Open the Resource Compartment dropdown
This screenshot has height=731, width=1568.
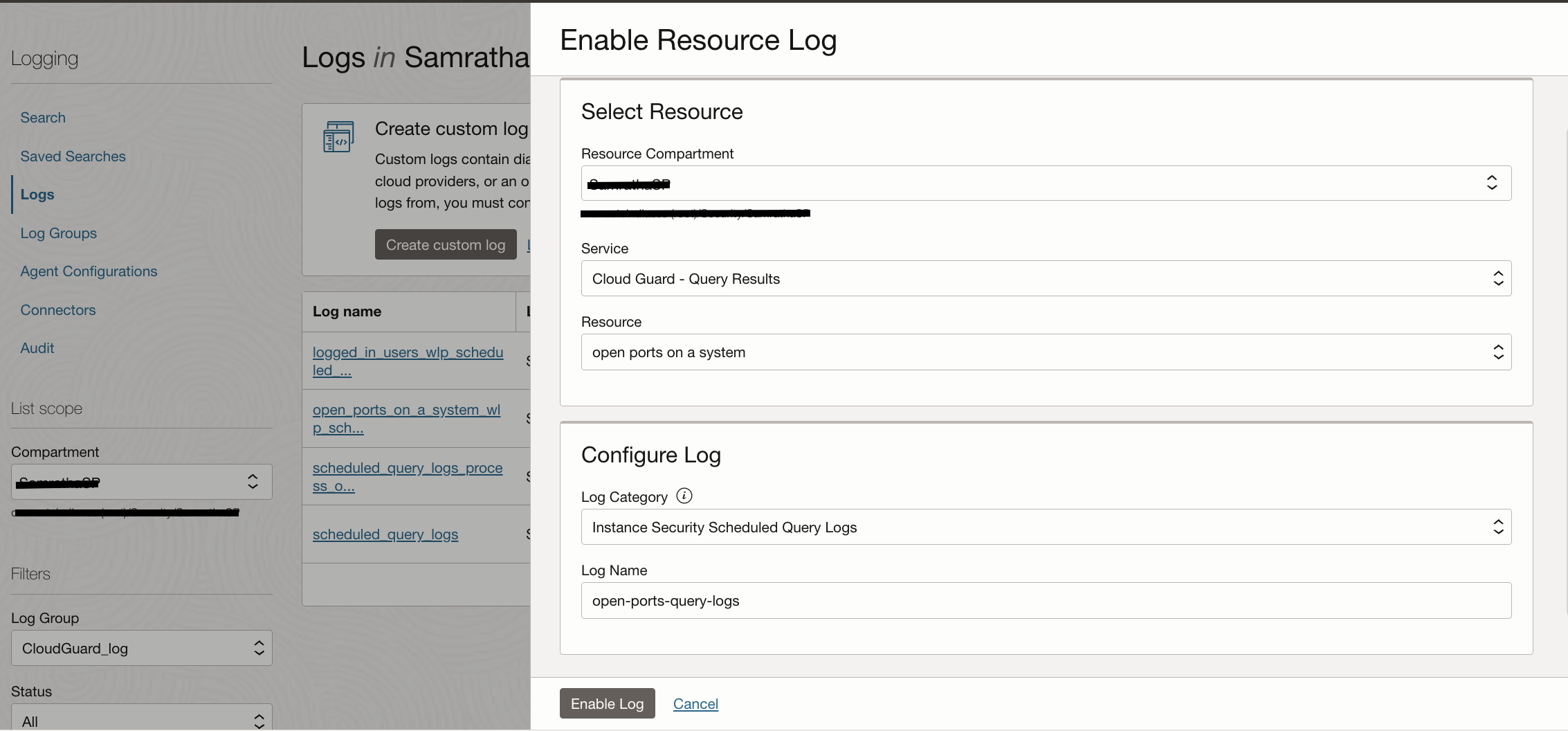tap(1046, 183)
